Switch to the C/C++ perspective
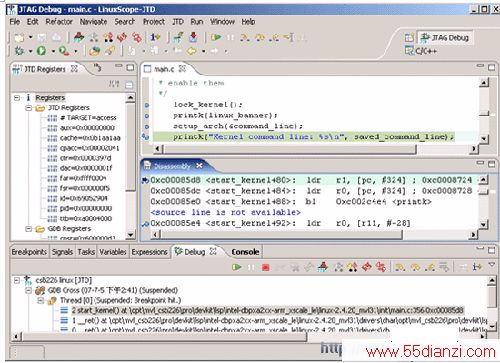This screenshot has width=500, height=363. pyautogui.click(x=421, y=51)
